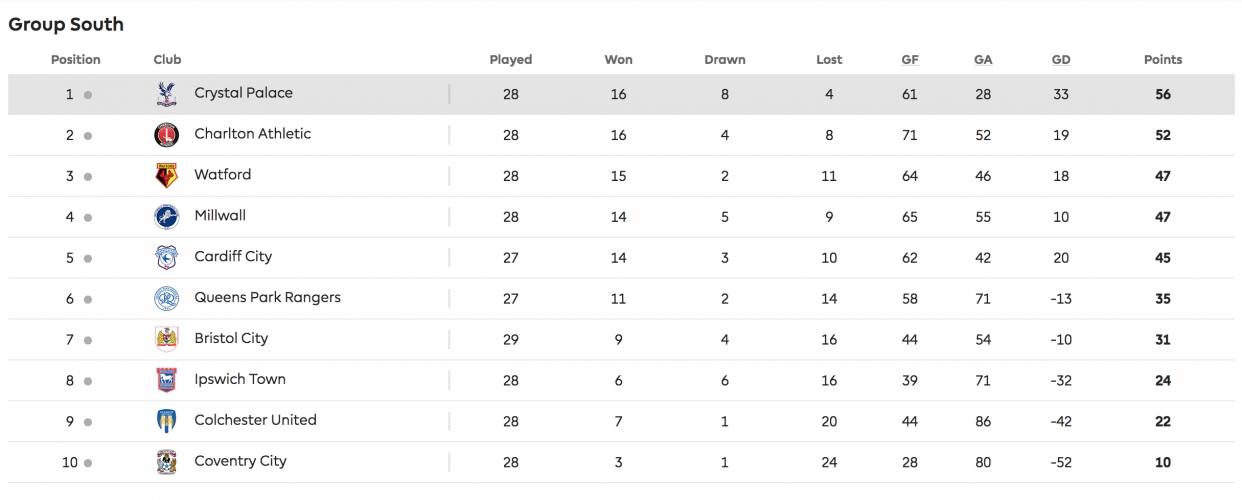
Task: Sort by the Played column header
Action: click(x=511, y=60)
